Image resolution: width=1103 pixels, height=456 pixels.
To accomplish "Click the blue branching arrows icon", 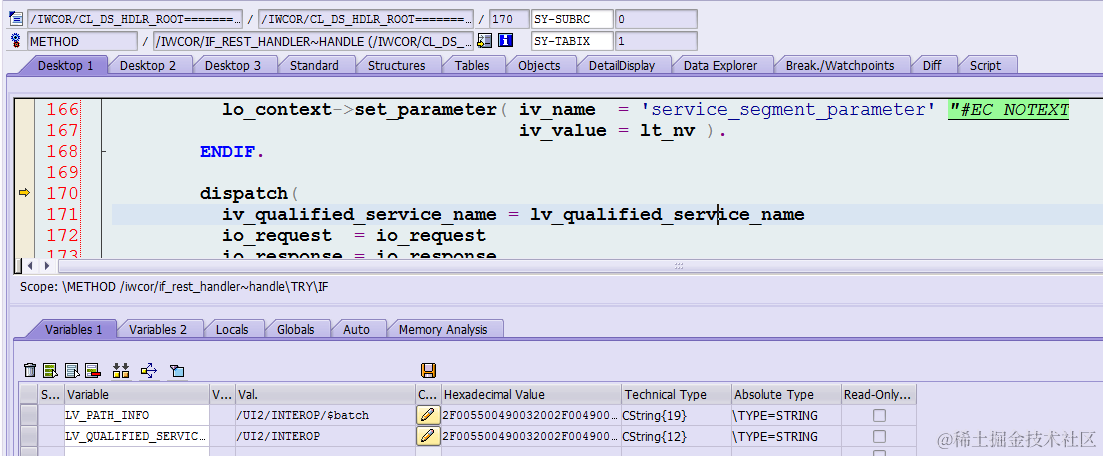I will coord(148,370).
